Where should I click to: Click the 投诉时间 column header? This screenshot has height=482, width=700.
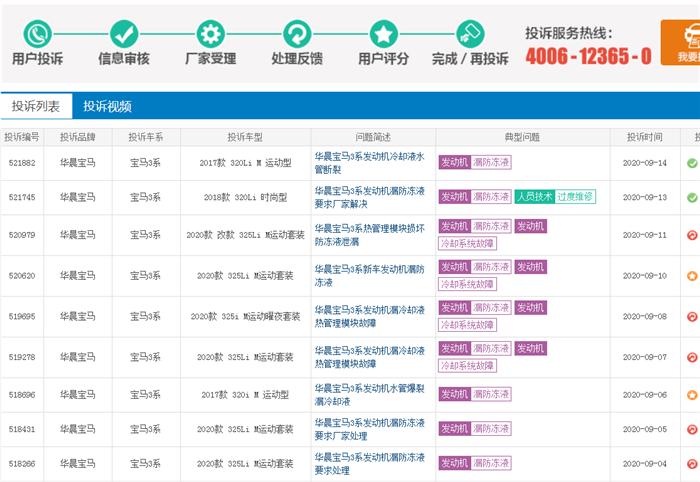645,137
